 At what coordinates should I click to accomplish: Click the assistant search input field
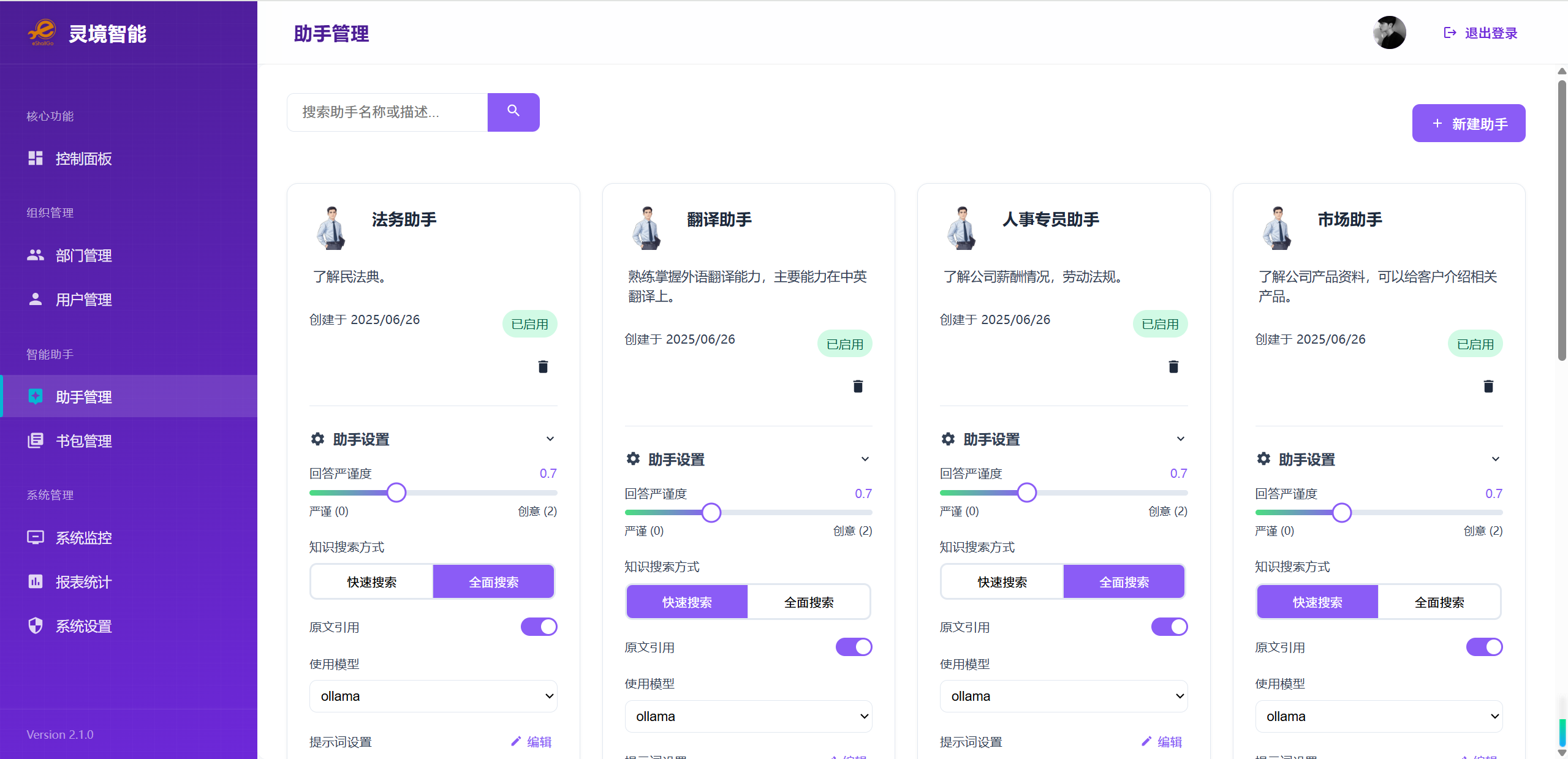387,112
